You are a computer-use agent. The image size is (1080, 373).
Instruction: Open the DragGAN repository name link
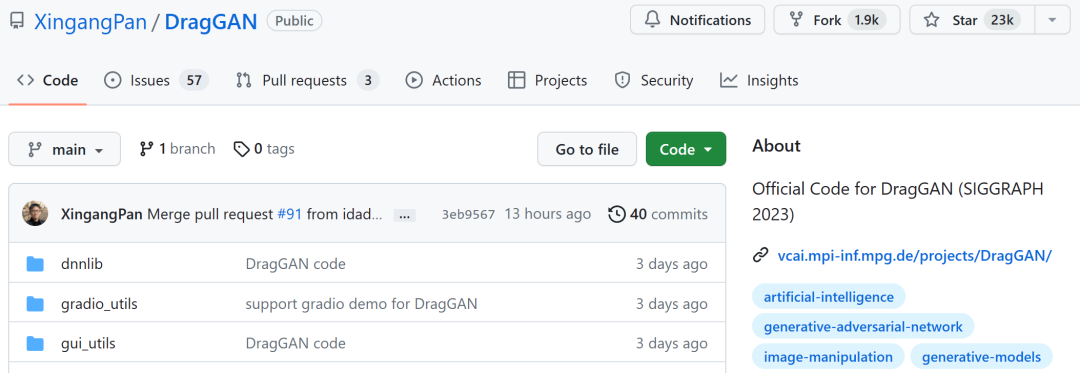coord(211,21)
